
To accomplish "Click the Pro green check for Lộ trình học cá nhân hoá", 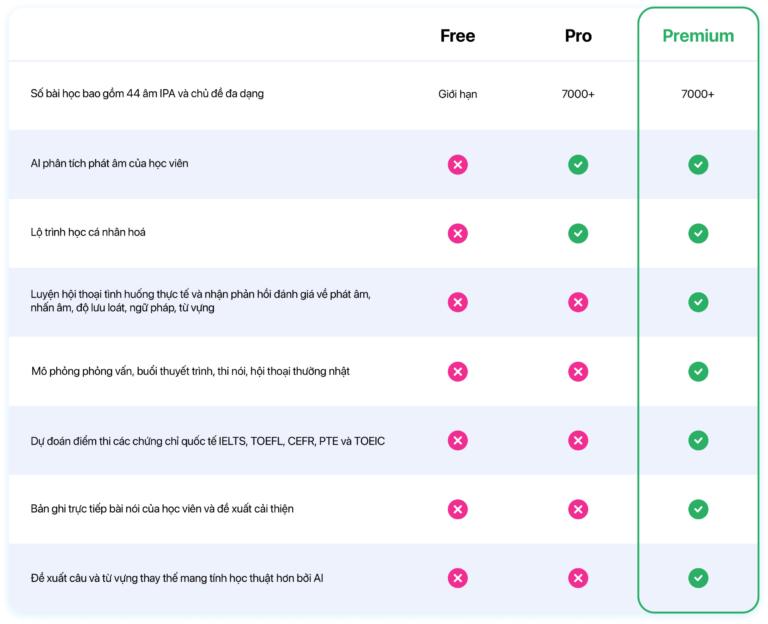I will coord(578,233).
